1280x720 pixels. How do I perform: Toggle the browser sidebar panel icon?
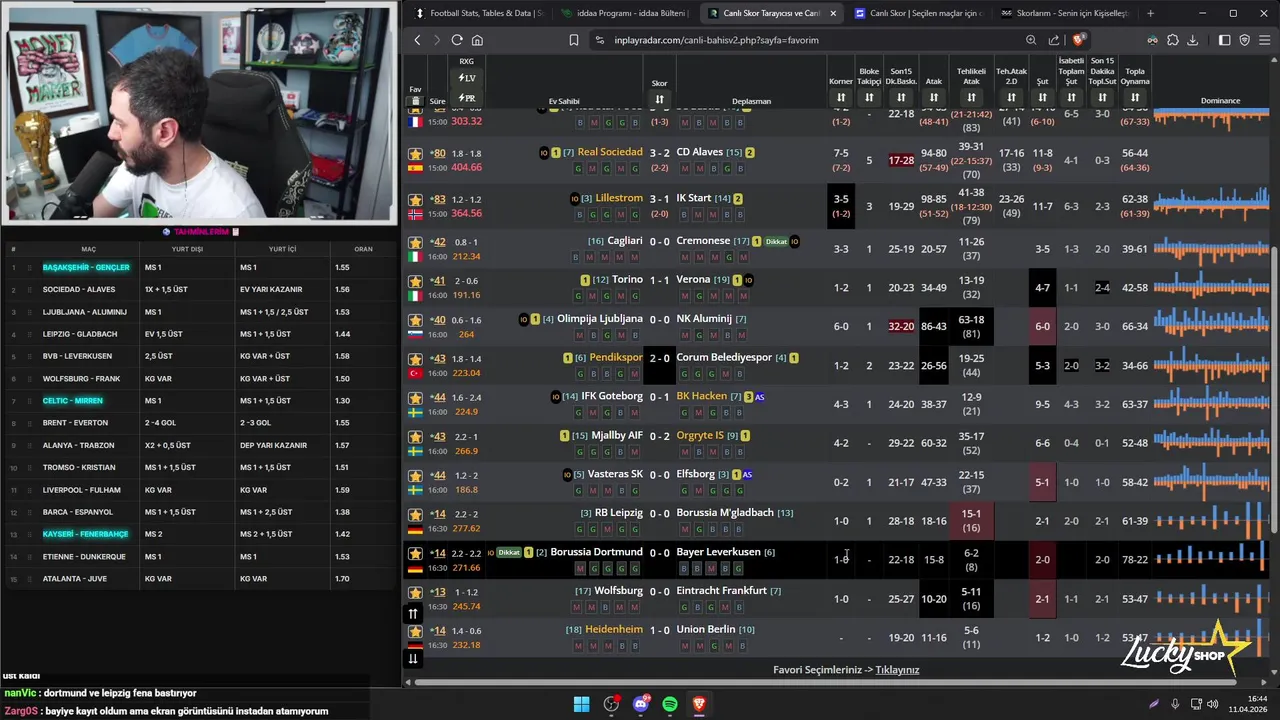click(1224, 40)
